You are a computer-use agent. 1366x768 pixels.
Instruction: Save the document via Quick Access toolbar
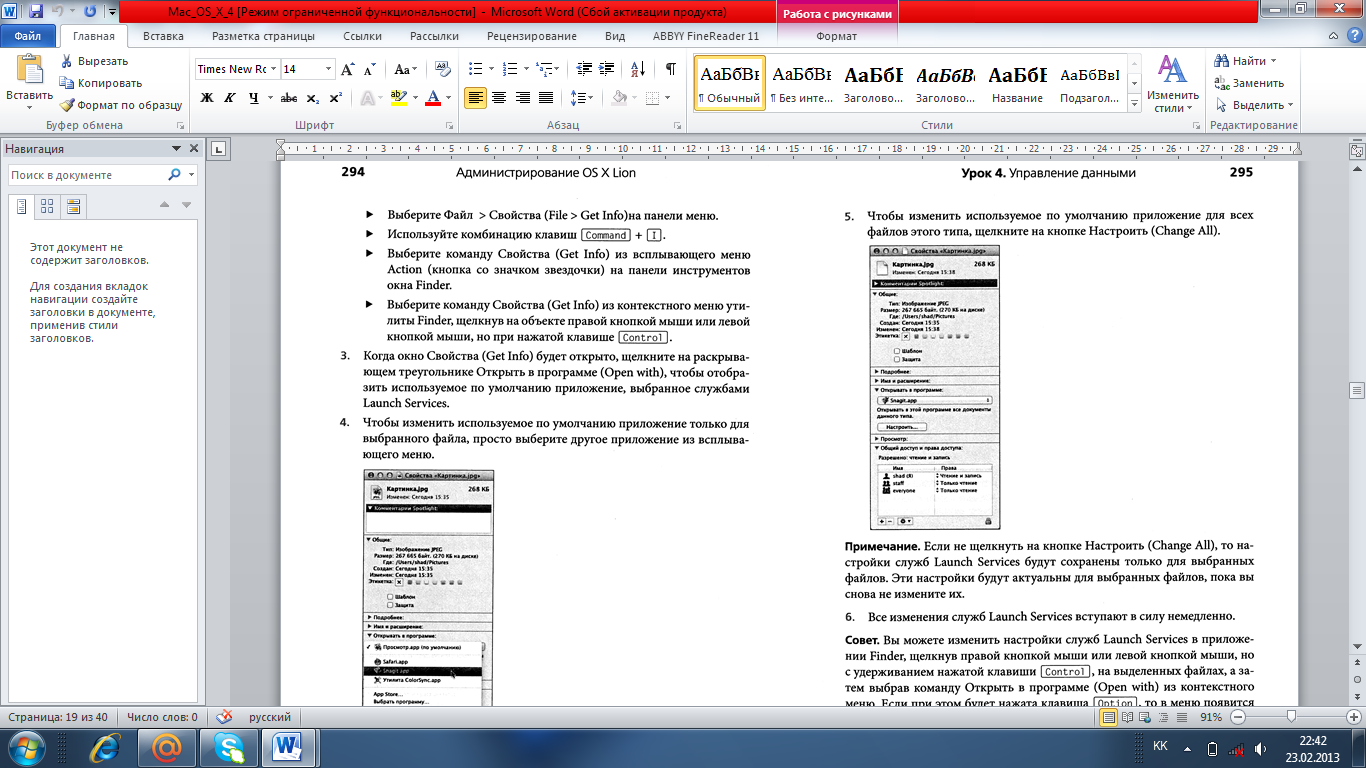click(x=36, y=12)
